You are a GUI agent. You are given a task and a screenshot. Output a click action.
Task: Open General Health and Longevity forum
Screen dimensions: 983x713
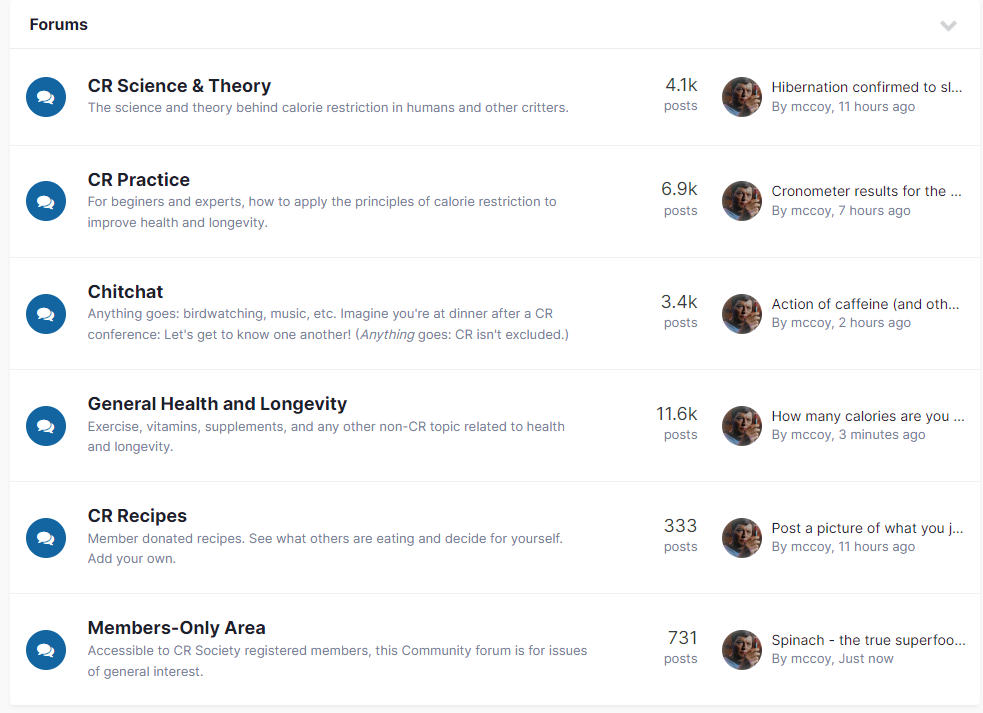[x=217, y=404]
